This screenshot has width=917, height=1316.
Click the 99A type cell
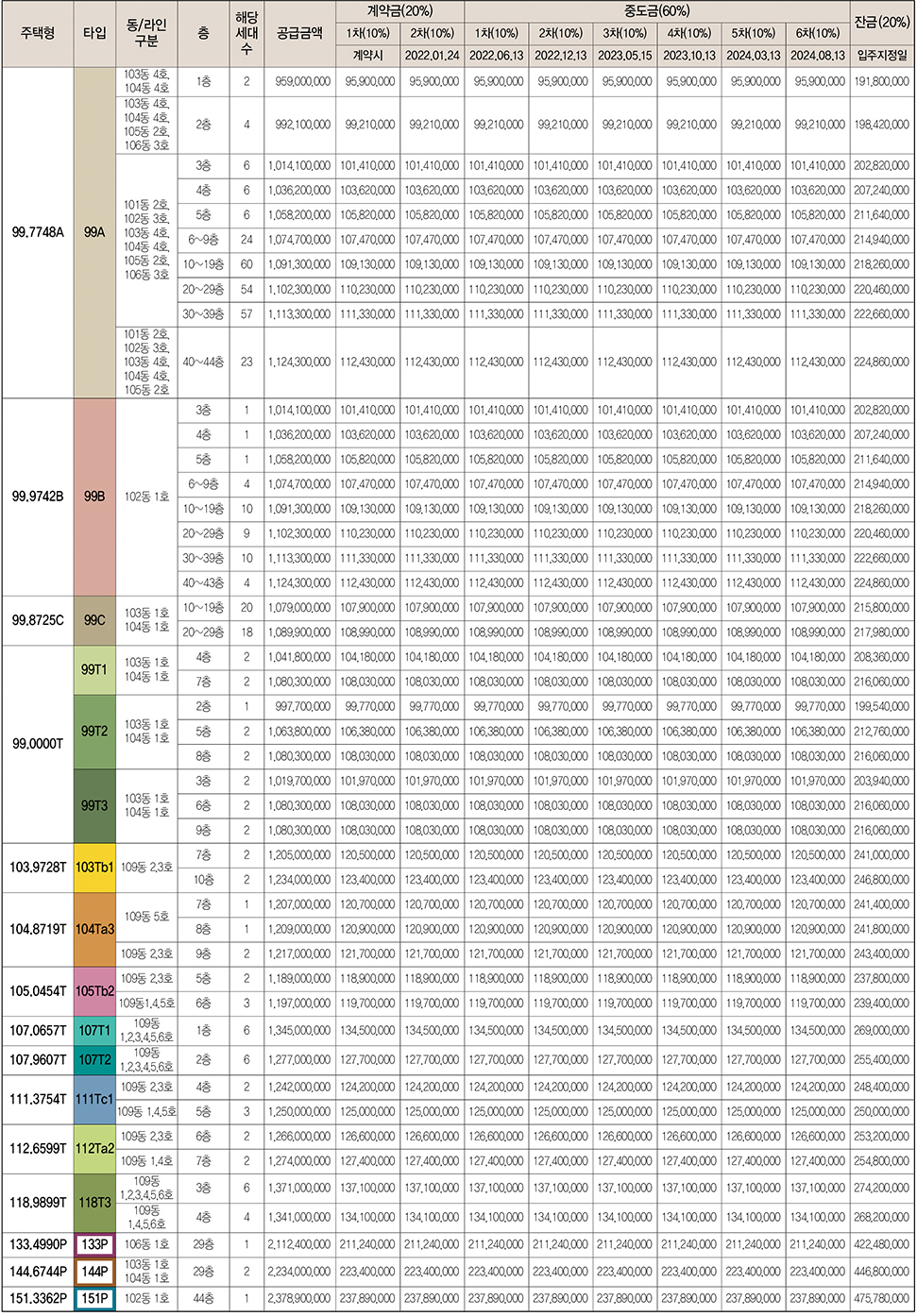point(94,232)
